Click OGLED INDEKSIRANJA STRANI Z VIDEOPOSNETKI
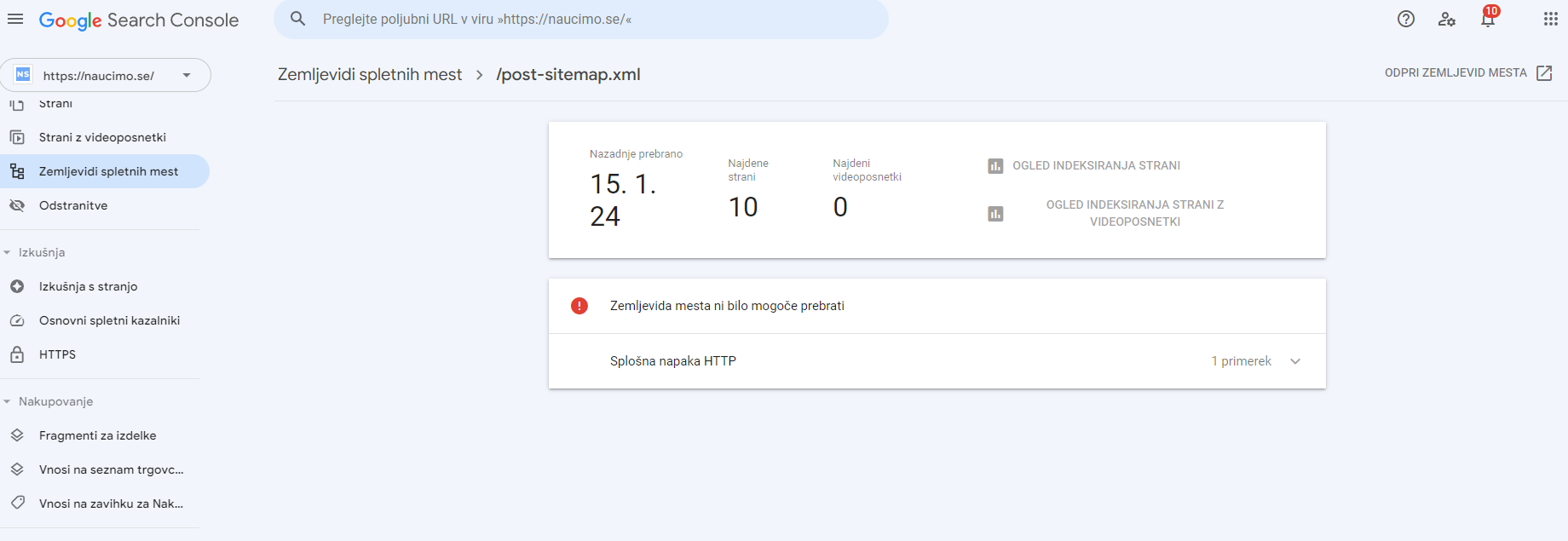 click(x=1134, y=213)
